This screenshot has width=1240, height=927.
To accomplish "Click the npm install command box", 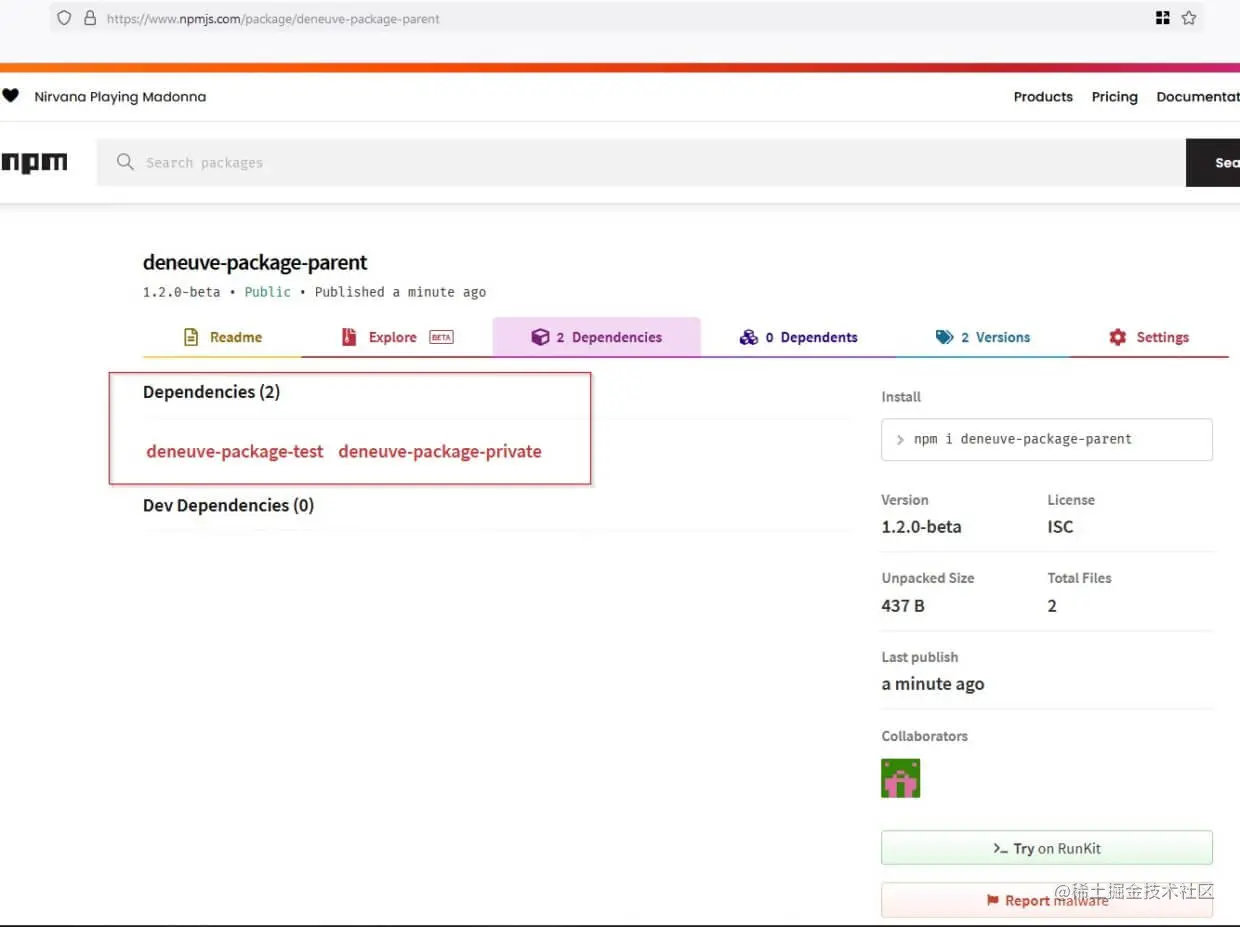I will [1046, 439].
